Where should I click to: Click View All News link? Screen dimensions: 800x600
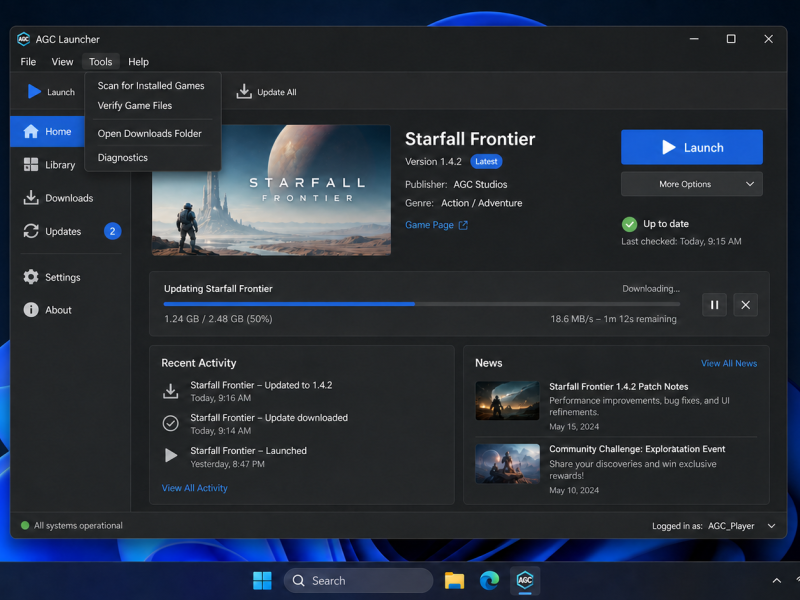point(729,363)
